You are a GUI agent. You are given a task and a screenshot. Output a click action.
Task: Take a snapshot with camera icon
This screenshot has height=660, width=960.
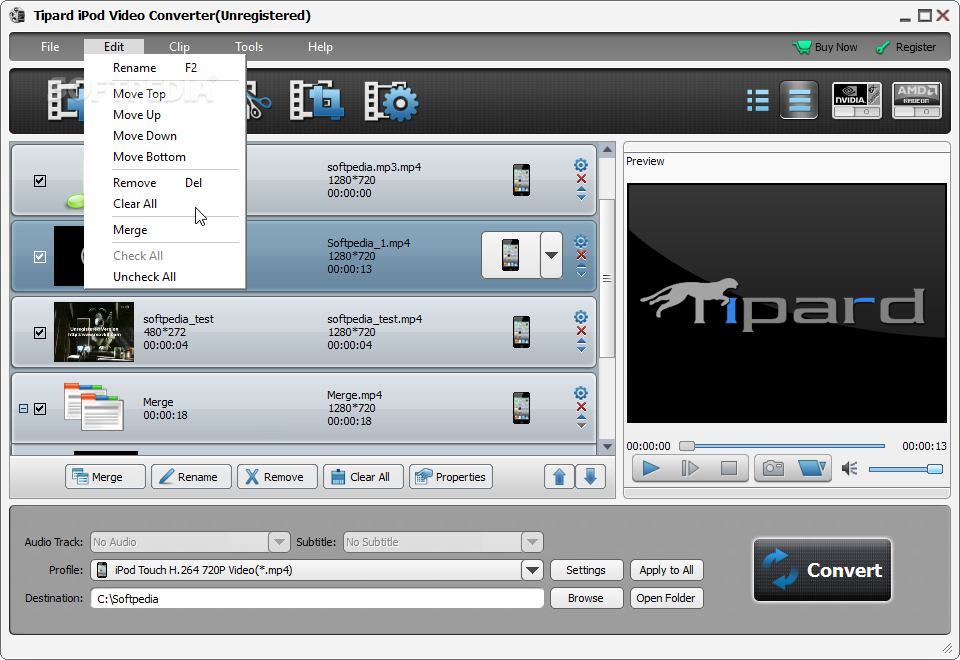pos(773,468)
